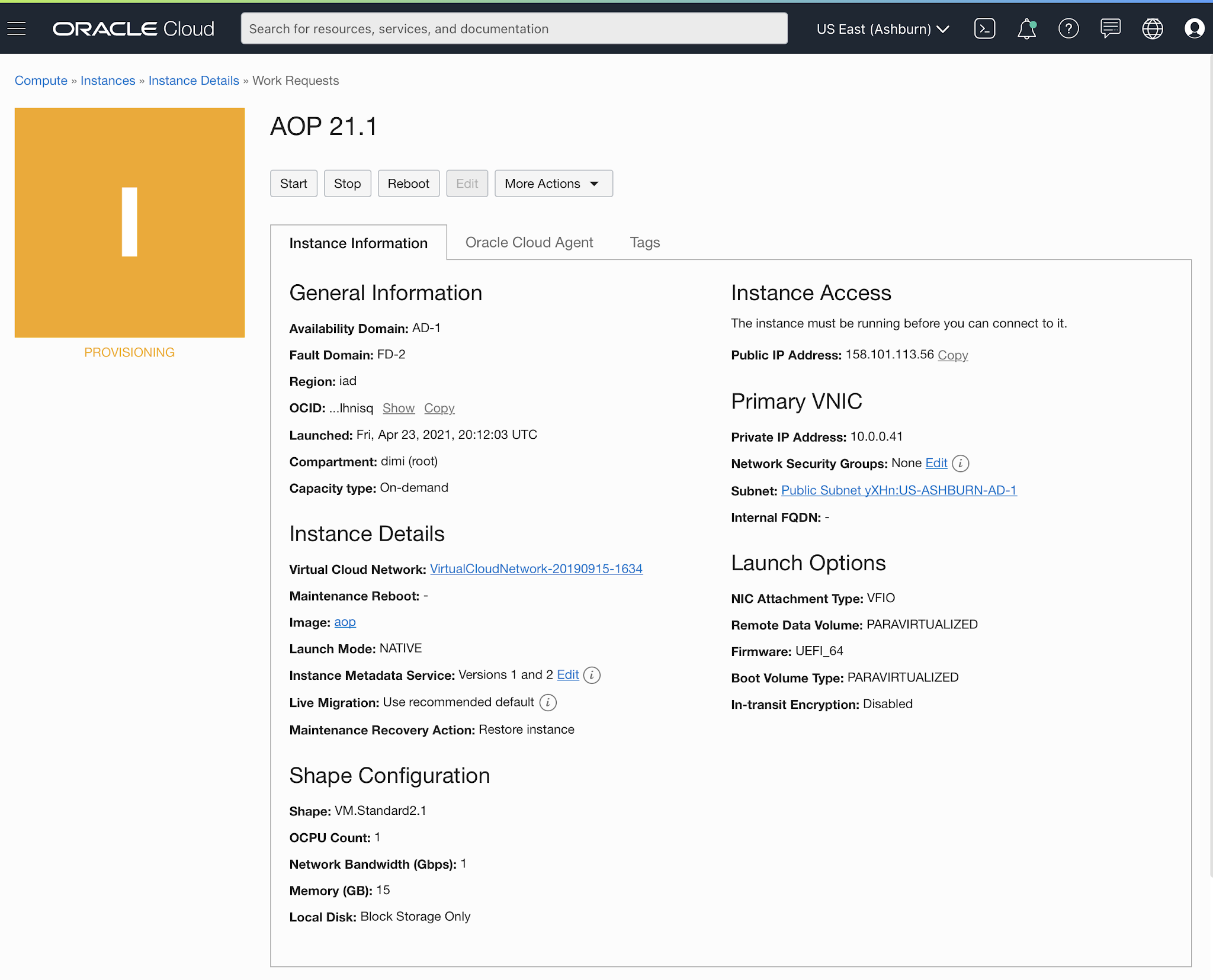1213x980 pixels.
Task: Show Network Security Groups info tooltip
Action: point(961,464)
